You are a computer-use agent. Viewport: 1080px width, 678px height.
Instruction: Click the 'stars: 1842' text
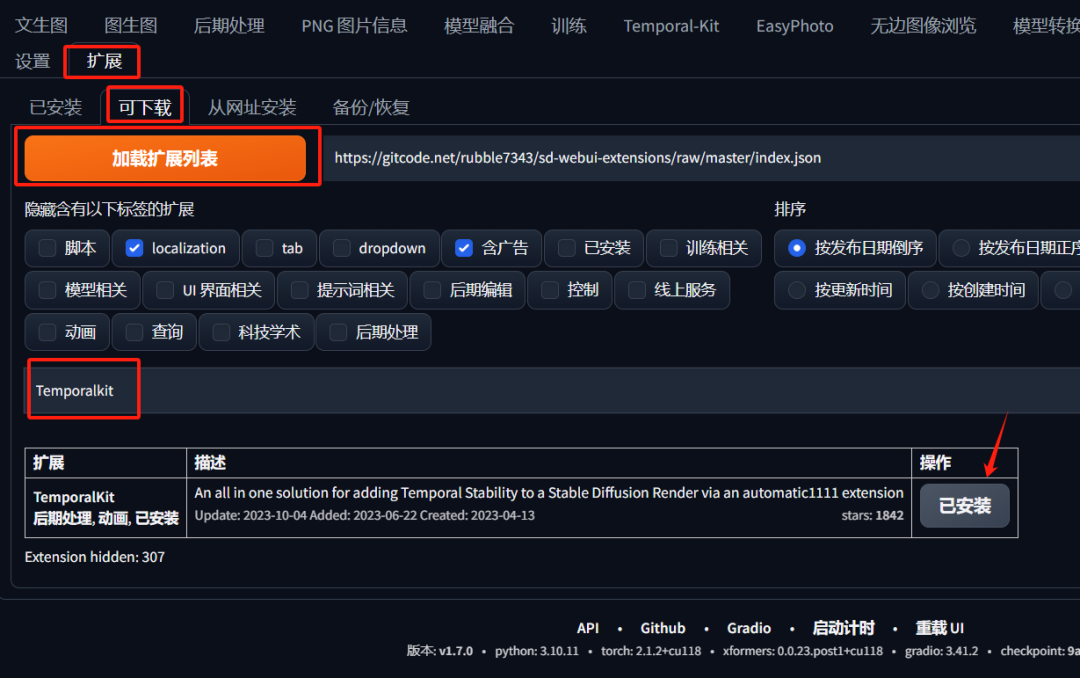tap(872, 515)
